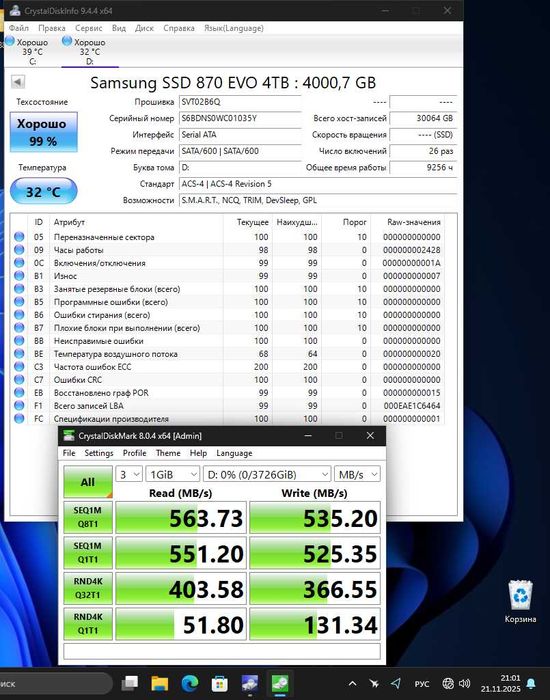Click the empty CrystalDiskMark comment box
The height and width of the screenshot is (700, 550).
coord(222,651)
